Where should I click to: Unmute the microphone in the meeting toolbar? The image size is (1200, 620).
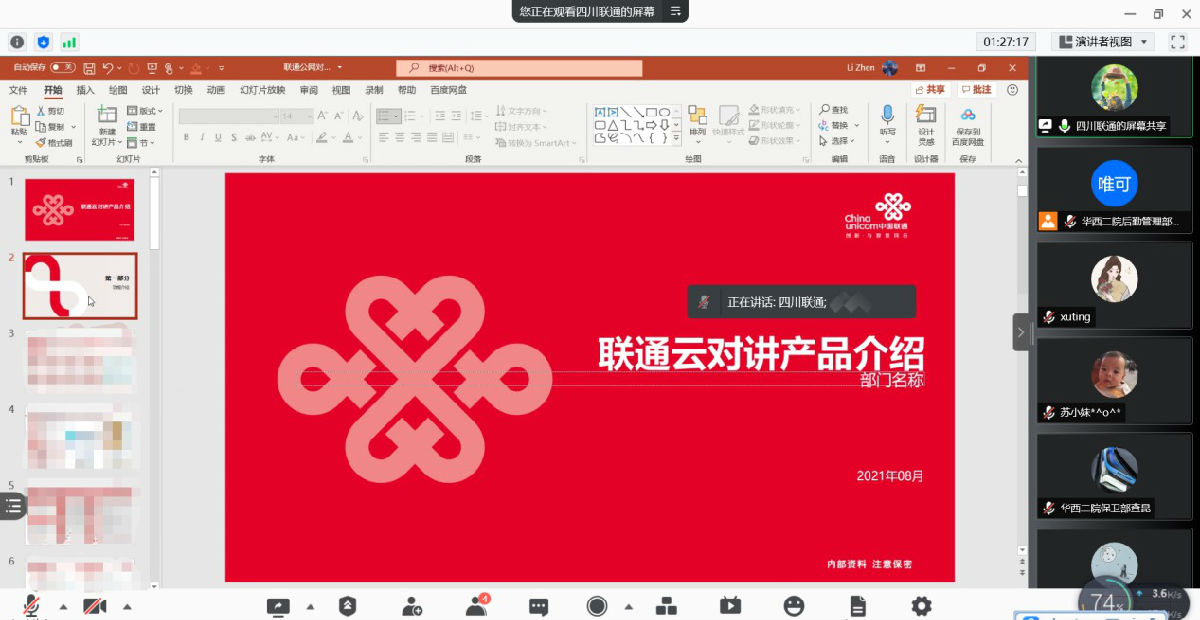32,606
